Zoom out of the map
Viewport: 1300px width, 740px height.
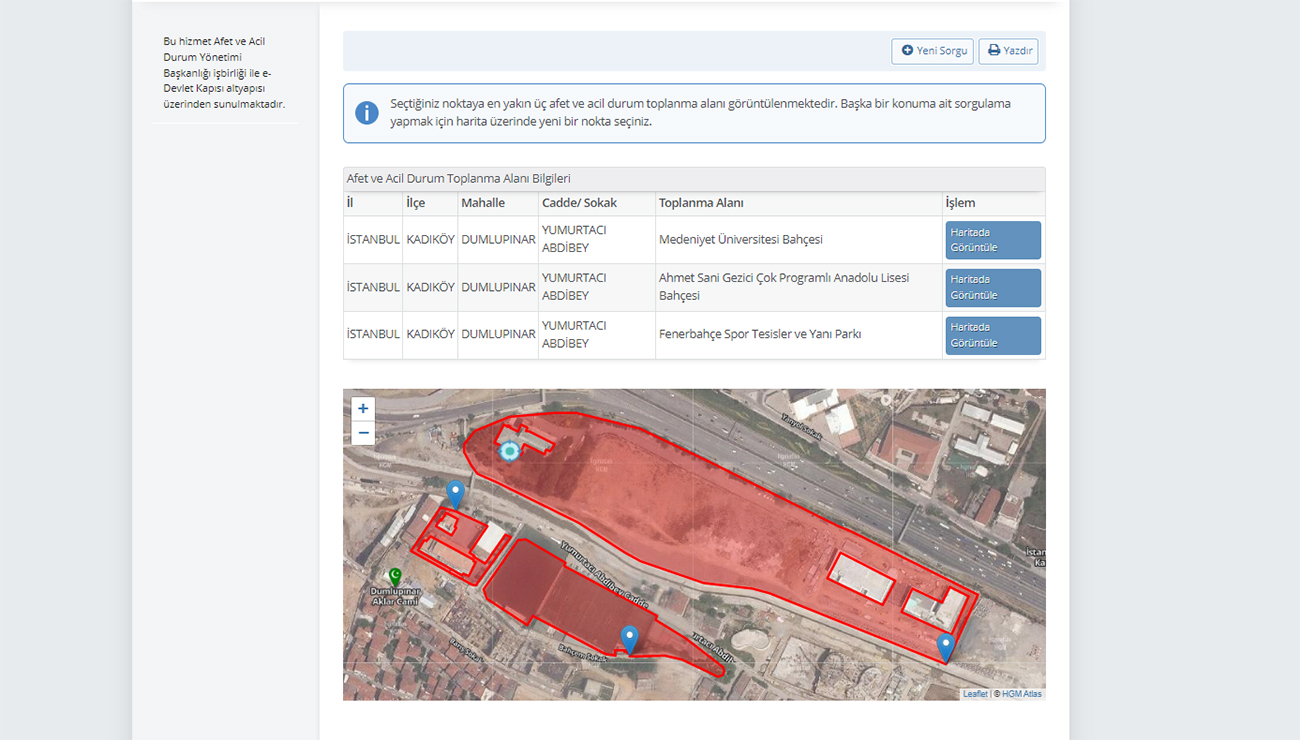[363, 433]
